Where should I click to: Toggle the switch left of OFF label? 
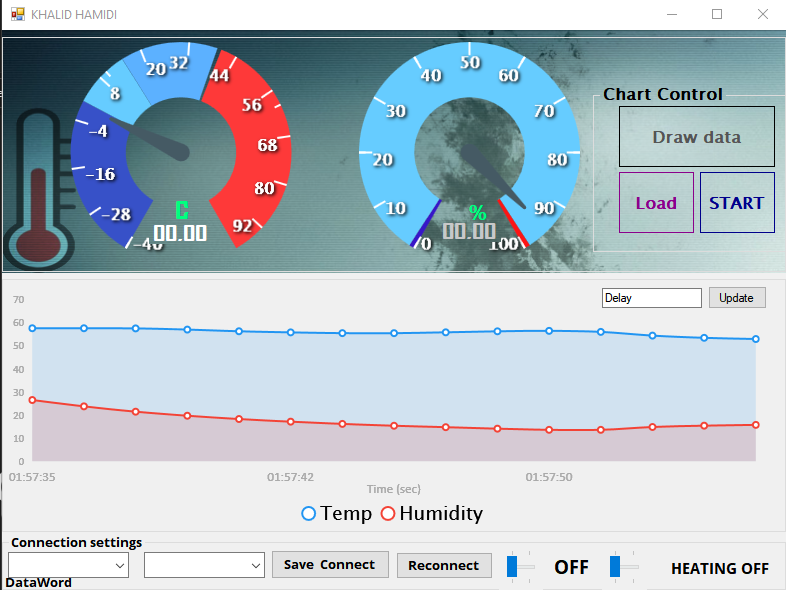(520, 567)
